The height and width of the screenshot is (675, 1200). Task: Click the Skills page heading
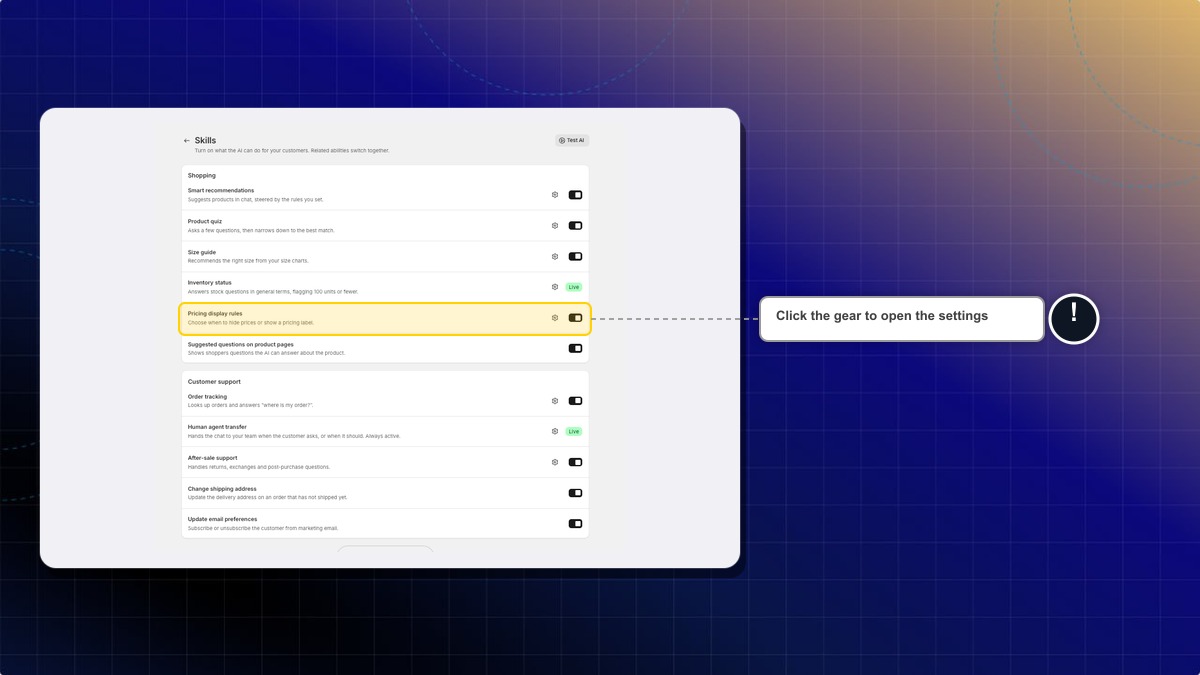click(205, 141)
